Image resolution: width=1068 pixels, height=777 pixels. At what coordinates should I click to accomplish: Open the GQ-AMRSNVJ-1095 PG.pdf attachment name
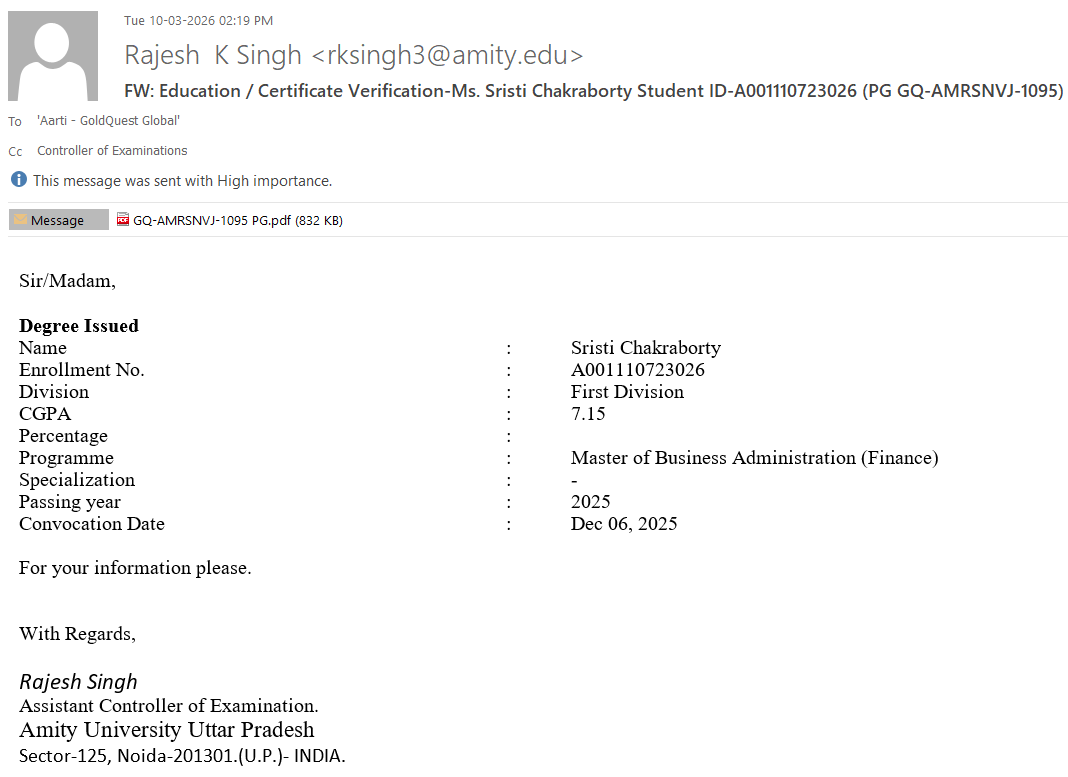[x=237, y=220]
